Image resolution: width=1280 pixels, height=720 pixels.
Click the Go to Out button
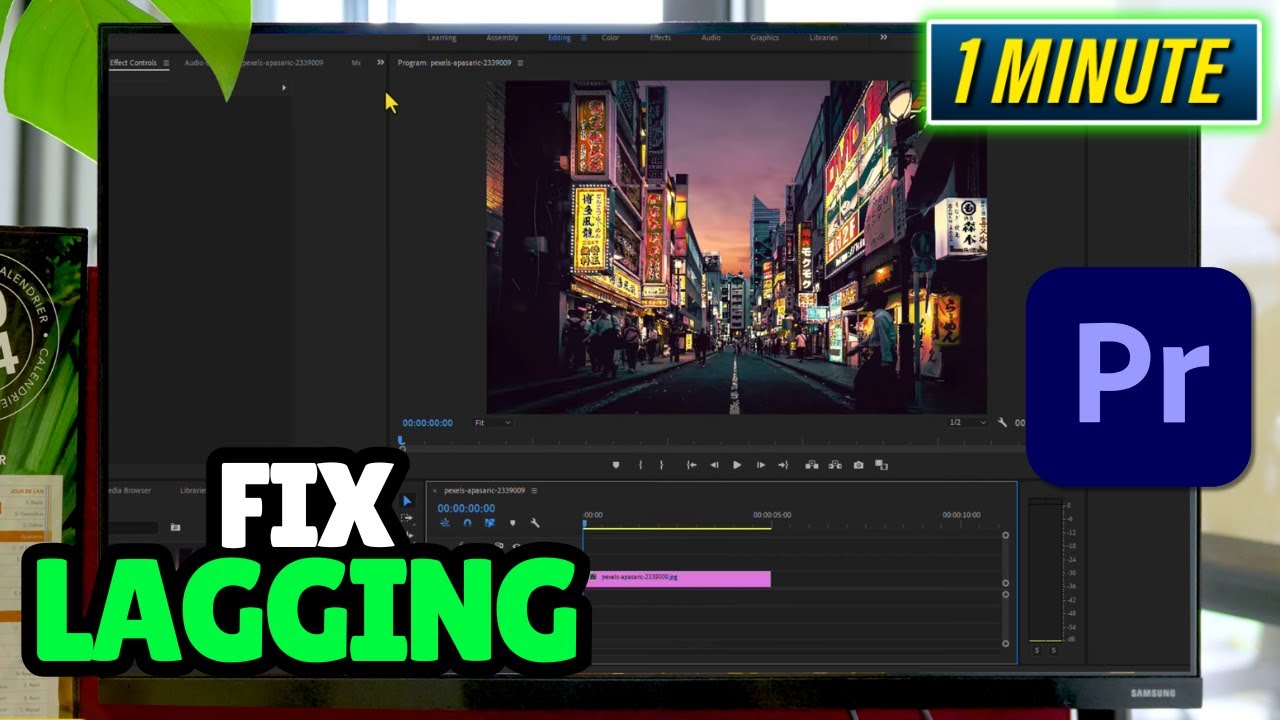[x=783, y=465]
